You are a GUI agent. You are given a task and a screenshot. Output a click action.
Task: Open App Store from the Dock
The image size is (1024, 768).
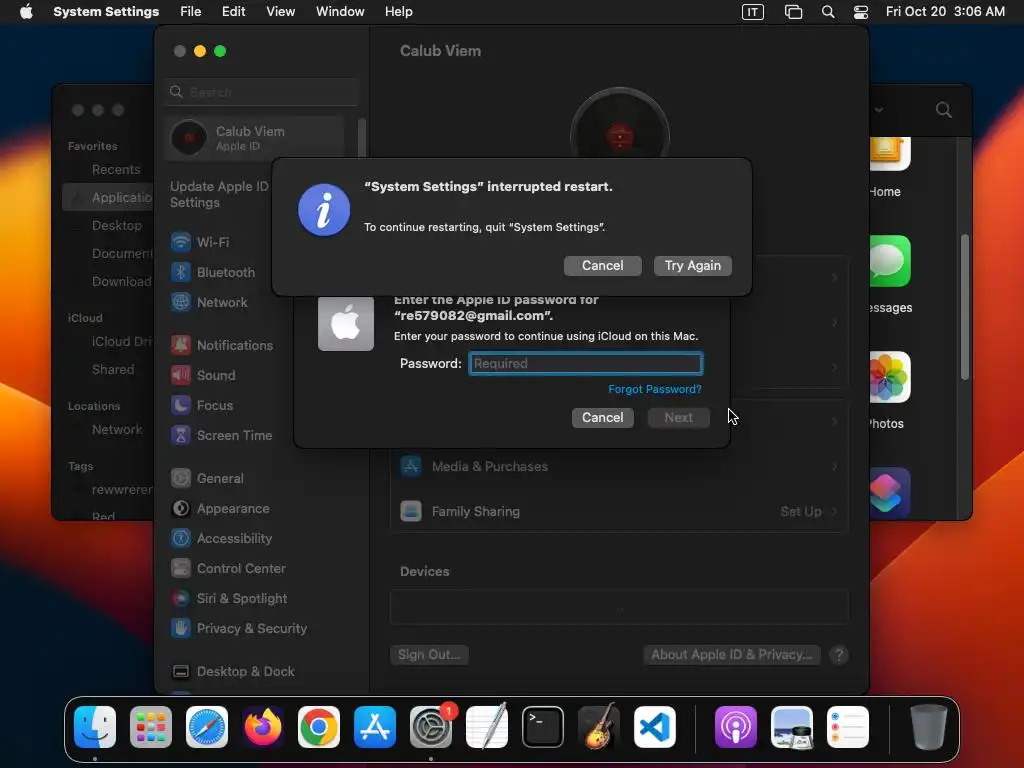(375, 727)
